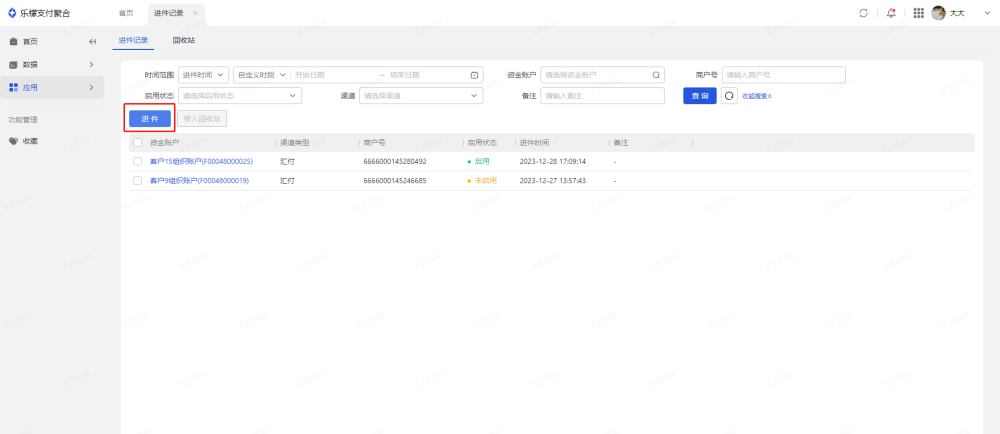1000x434 pixels.
Task: Click the 资金账户 select field
Action: pyautogui.click(x=603, y=75)
